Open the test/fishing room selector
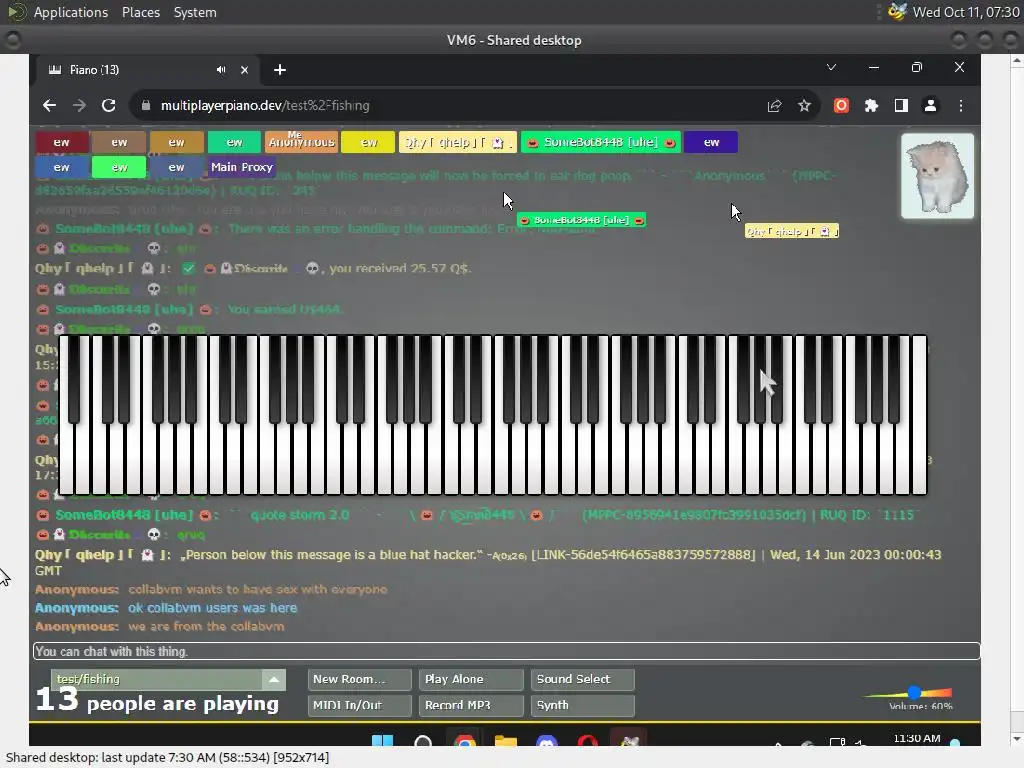The height and width of the screenshot is (768, 1024). tap(159, 679)
